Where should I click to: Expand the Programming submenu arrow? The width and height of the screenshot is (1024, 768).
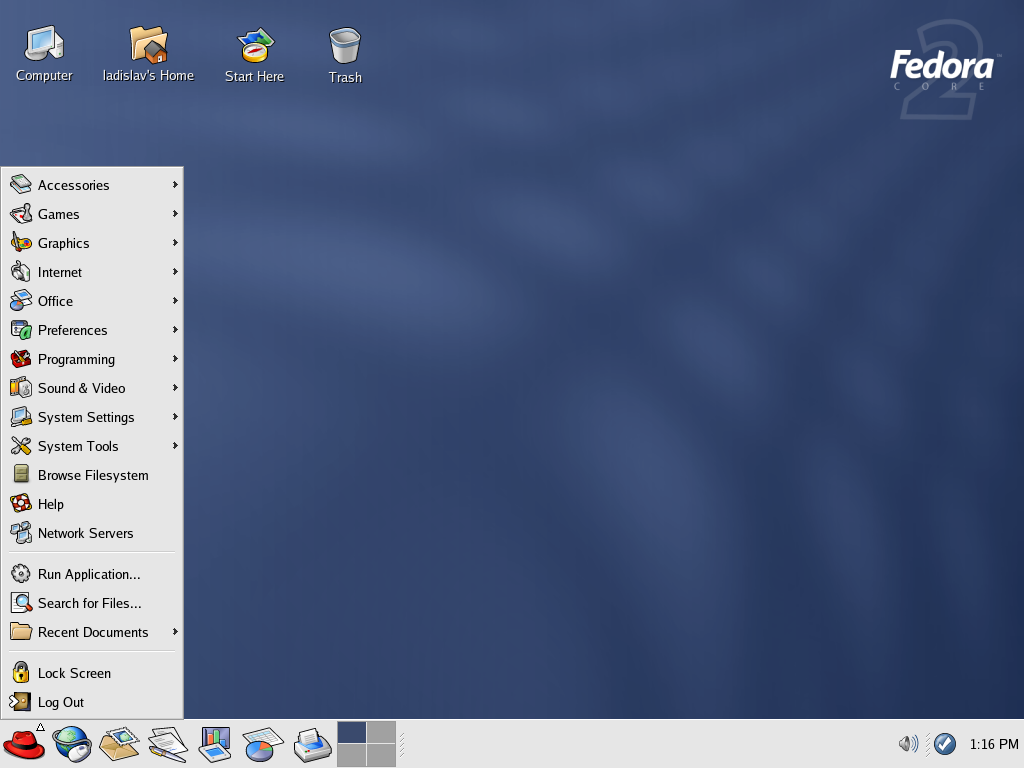(175, 359)
